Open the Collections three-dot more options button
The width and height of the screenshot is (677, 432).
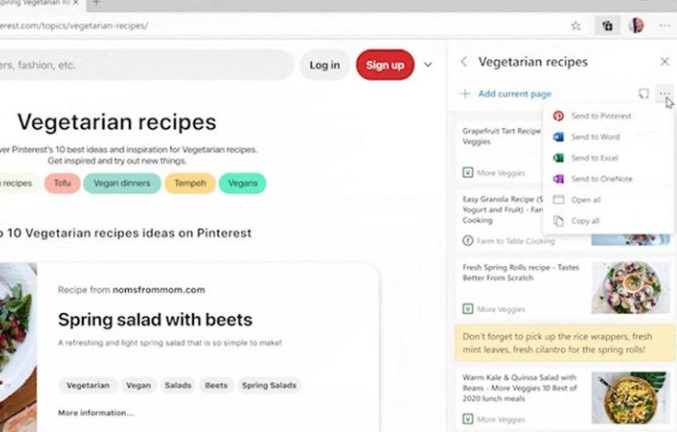click(x=665, y=94)
